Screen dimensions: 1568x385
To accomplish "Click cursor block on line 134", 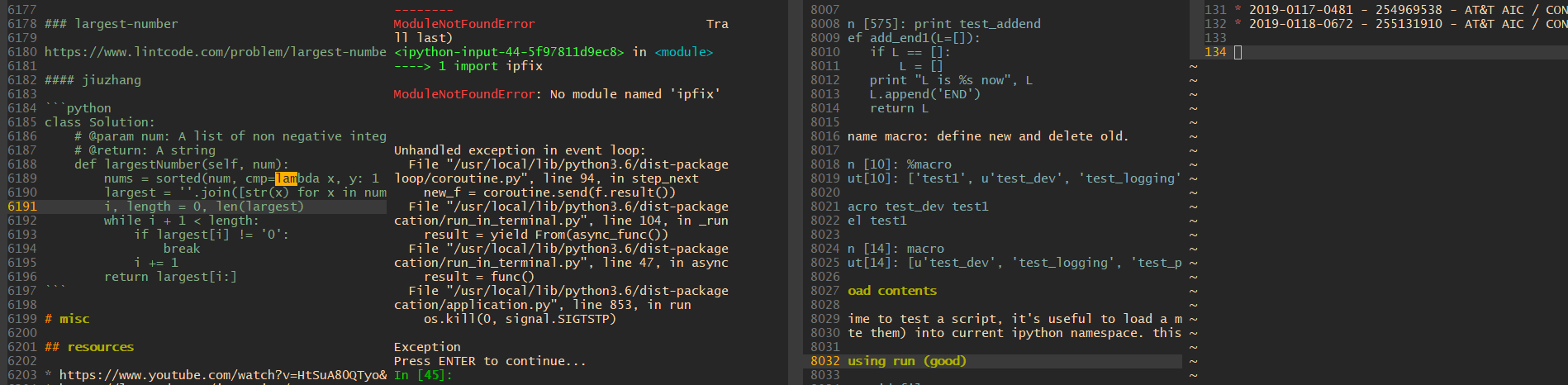I will [x=1238, y=52].
